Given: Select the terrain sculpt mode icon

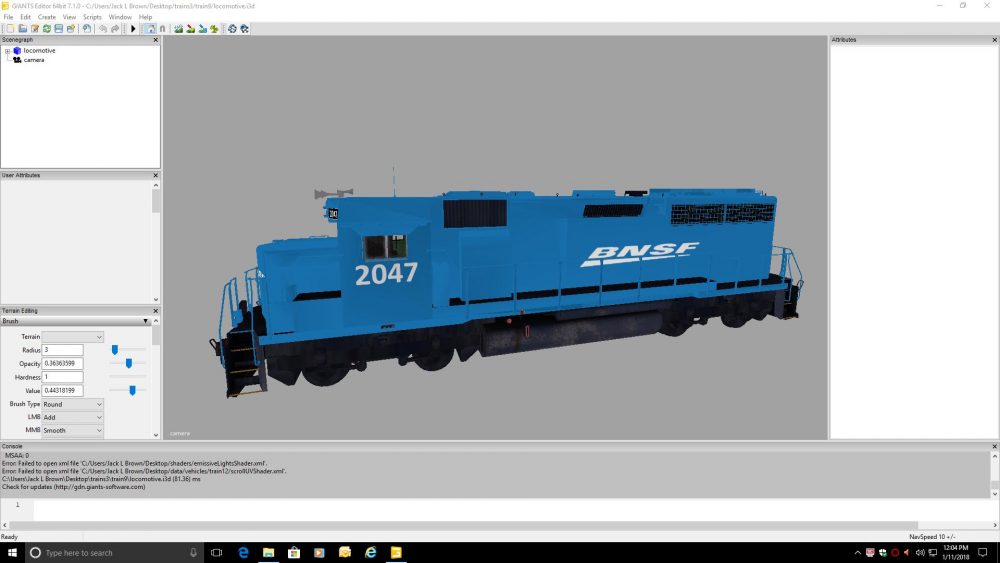Looking at the screenshot, I should pyautogui.click(x=179, y=29).
